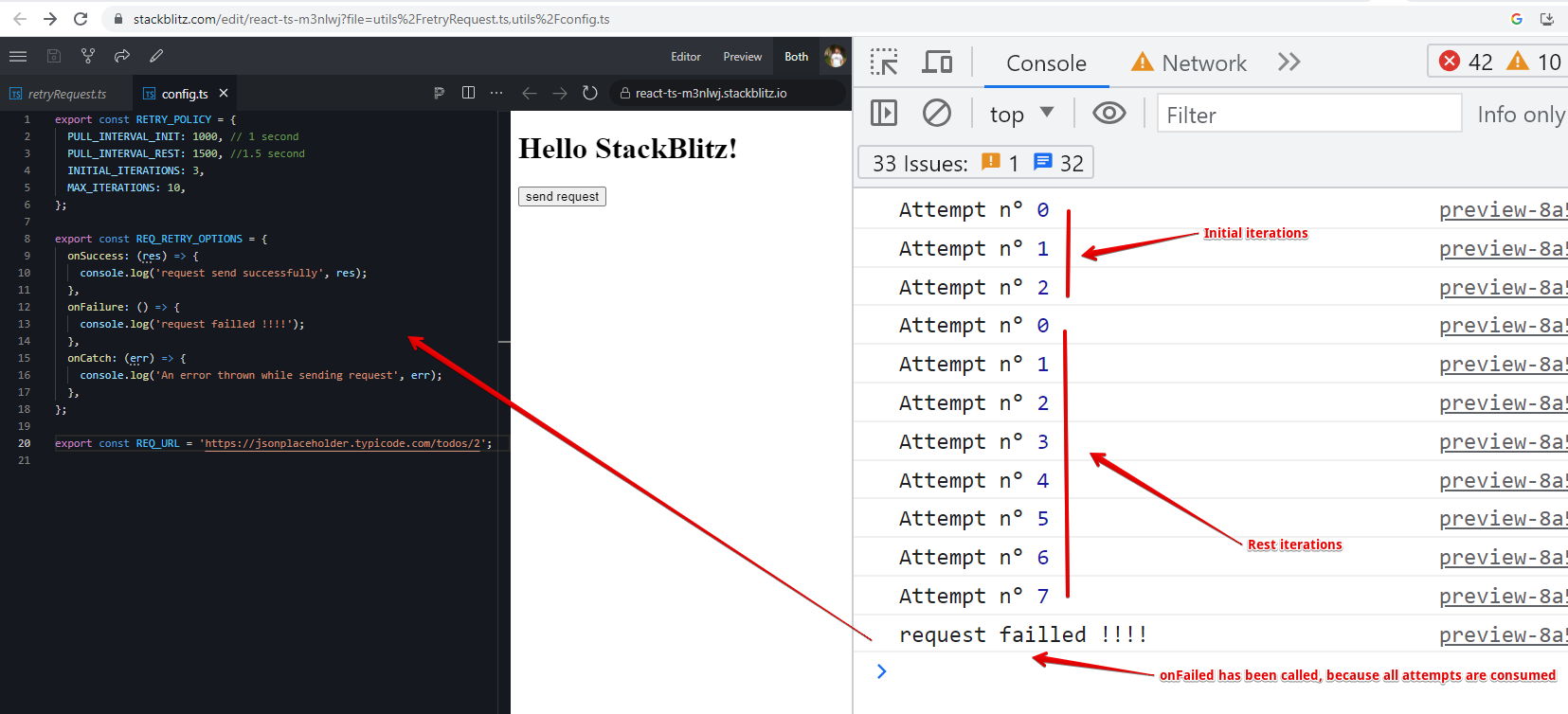Click the site lock icon in address bar
This screenshot has height=714, width=1568.
click(x=118, y=19)
